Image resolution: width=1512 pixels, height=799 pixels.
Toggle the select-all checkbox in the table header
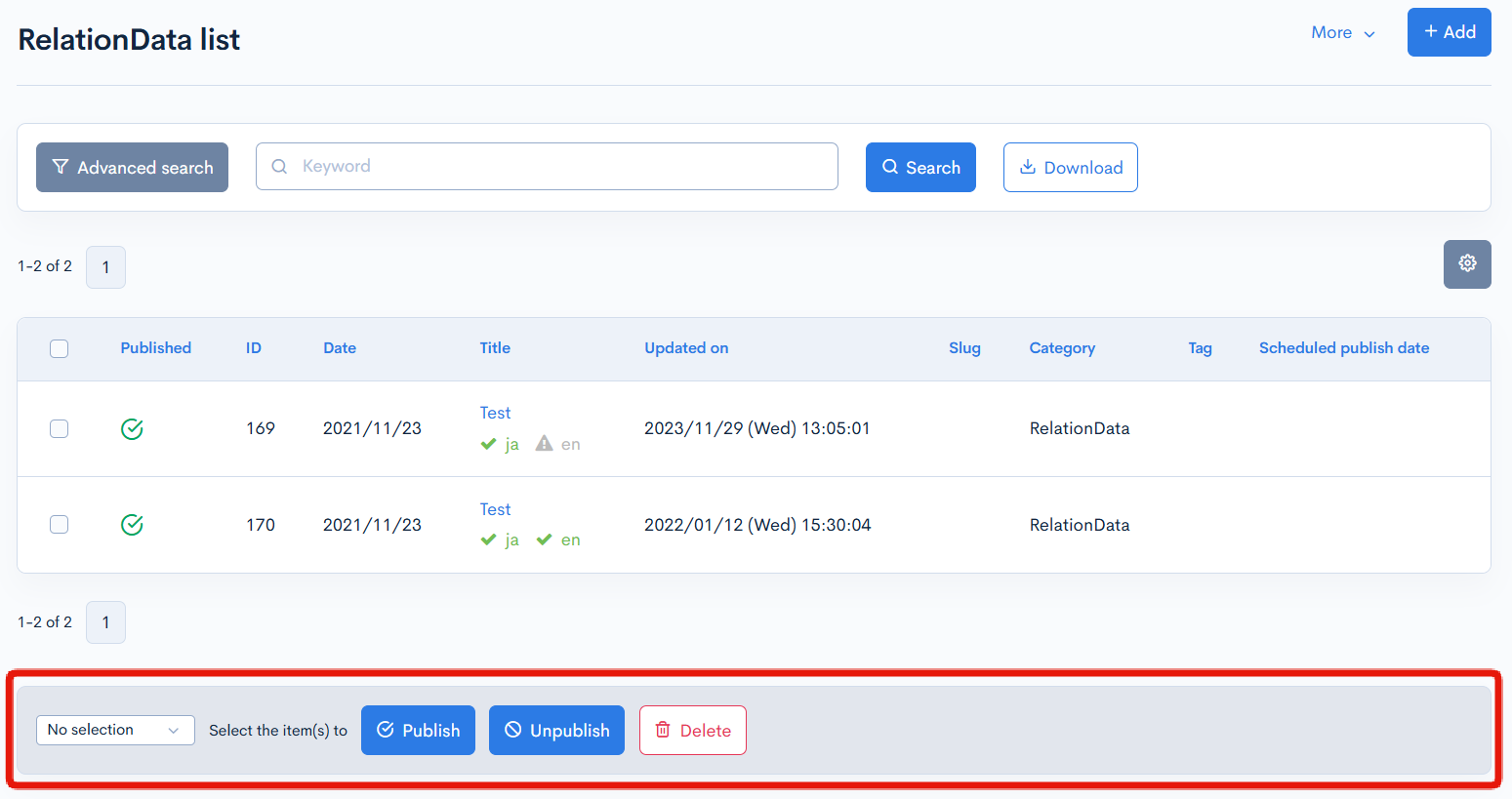(59, 348)
